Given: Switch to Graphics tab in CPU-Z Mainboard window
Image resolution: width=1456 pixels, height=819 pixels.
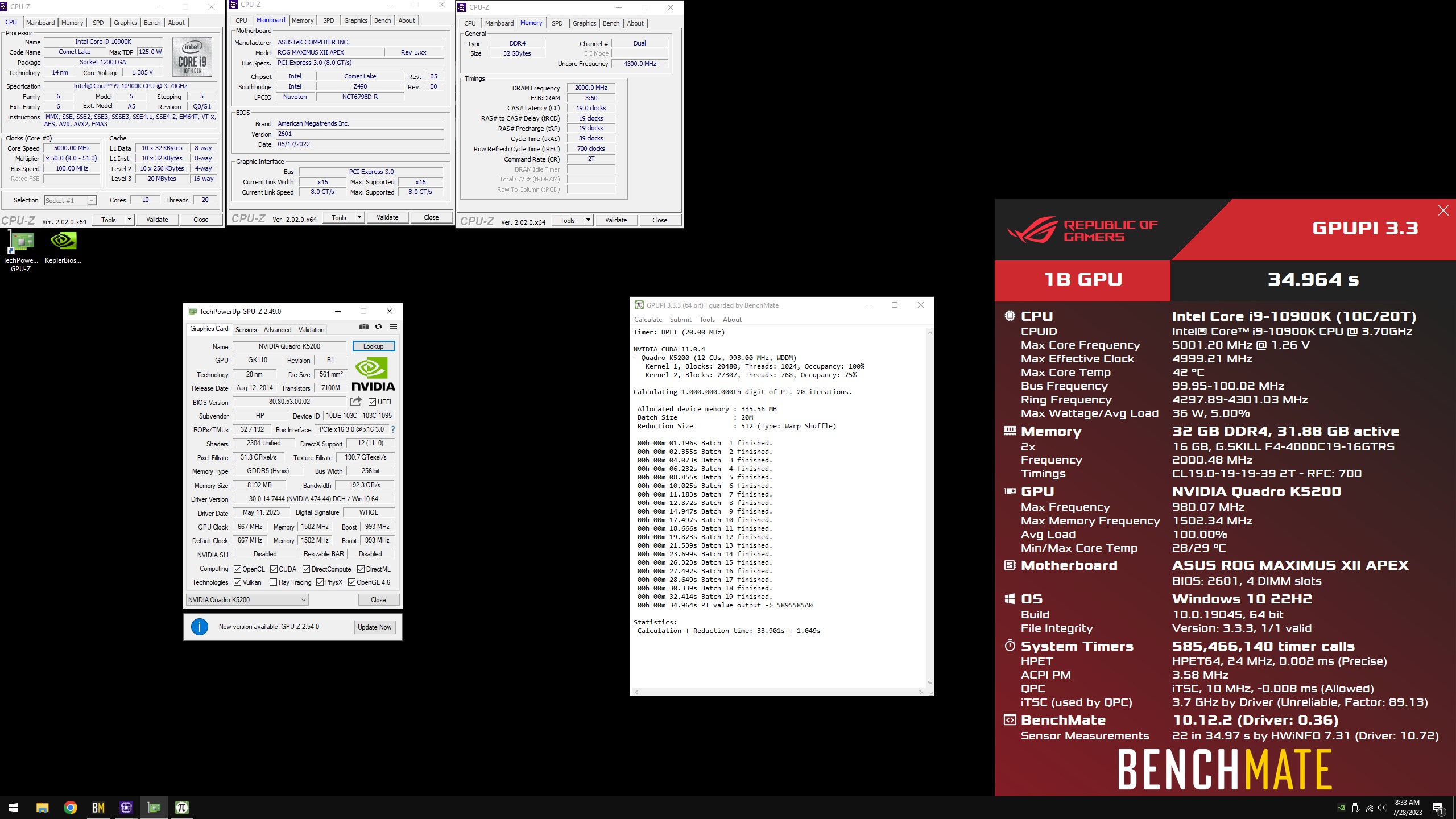Looking at the screenshot, I should (x=356, y=20).
